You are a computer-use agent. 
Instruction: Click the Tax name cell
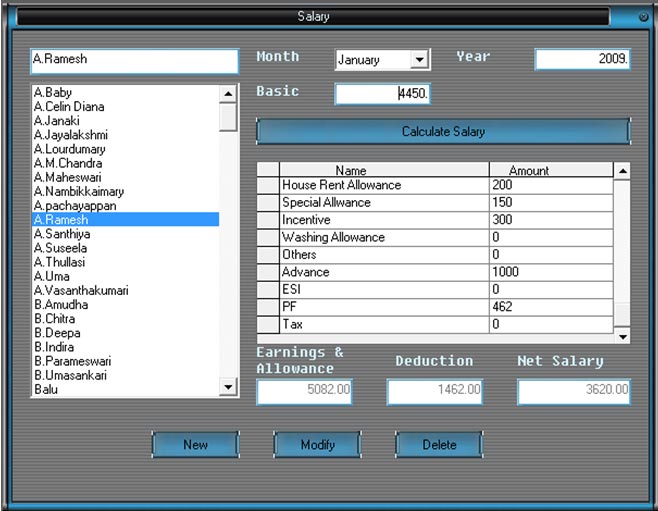point(384,325)
